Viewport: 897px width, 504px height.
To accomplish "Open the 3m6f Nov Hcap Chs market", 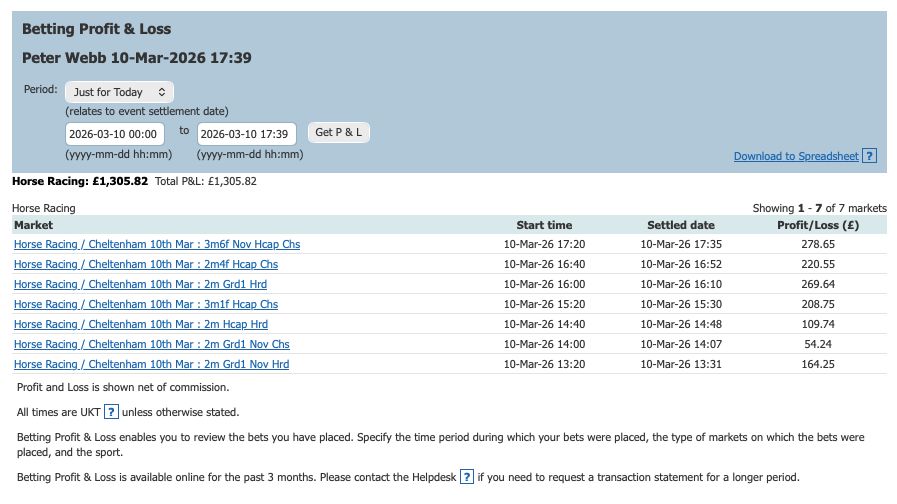I will click(x=157, y=244).
